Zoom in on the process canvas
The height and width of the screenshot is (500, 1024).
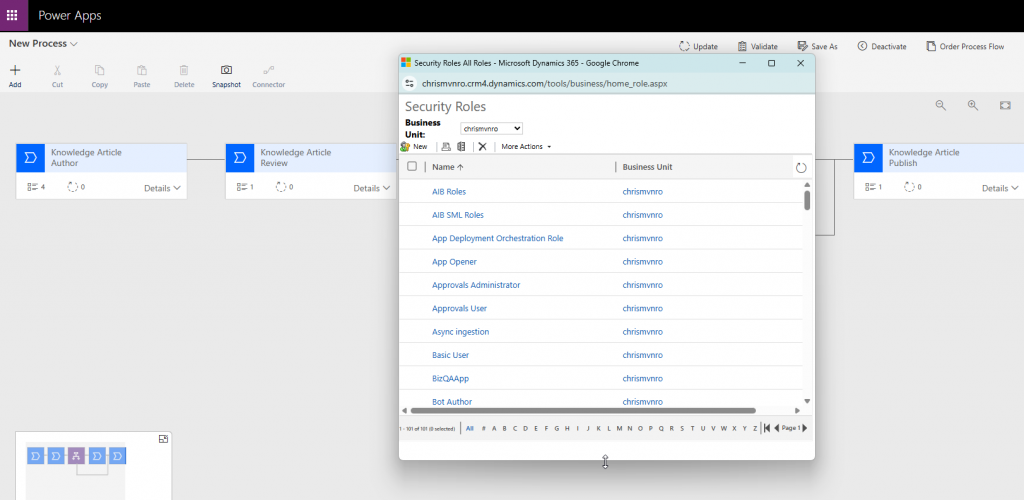click(x=973, y=105)
